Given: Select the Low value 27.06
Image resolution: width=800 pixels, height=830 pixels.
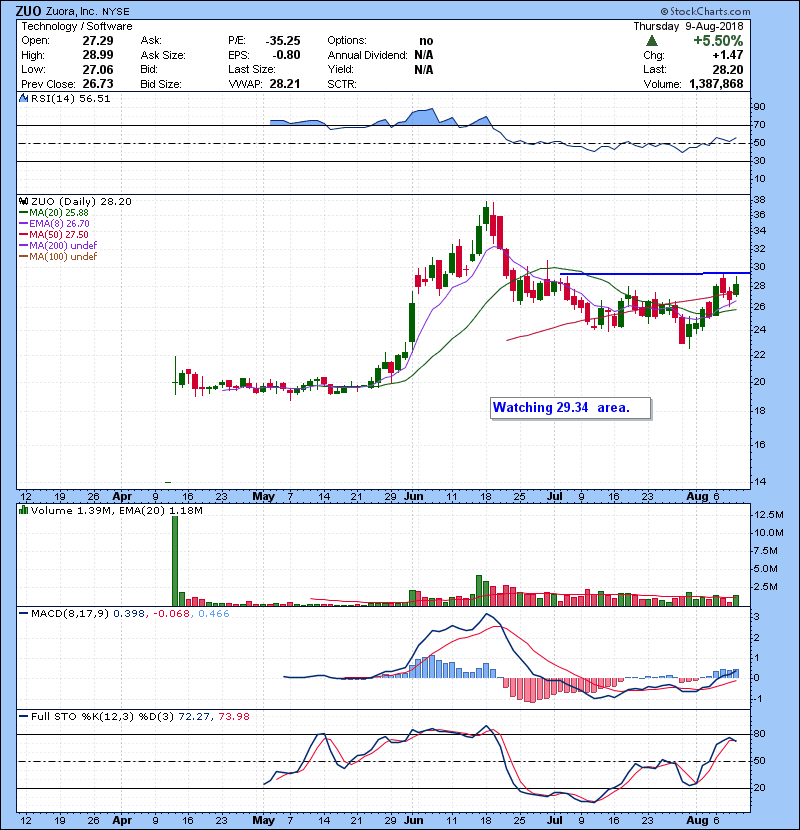Looking at the screenshot, I should (98, 69).
